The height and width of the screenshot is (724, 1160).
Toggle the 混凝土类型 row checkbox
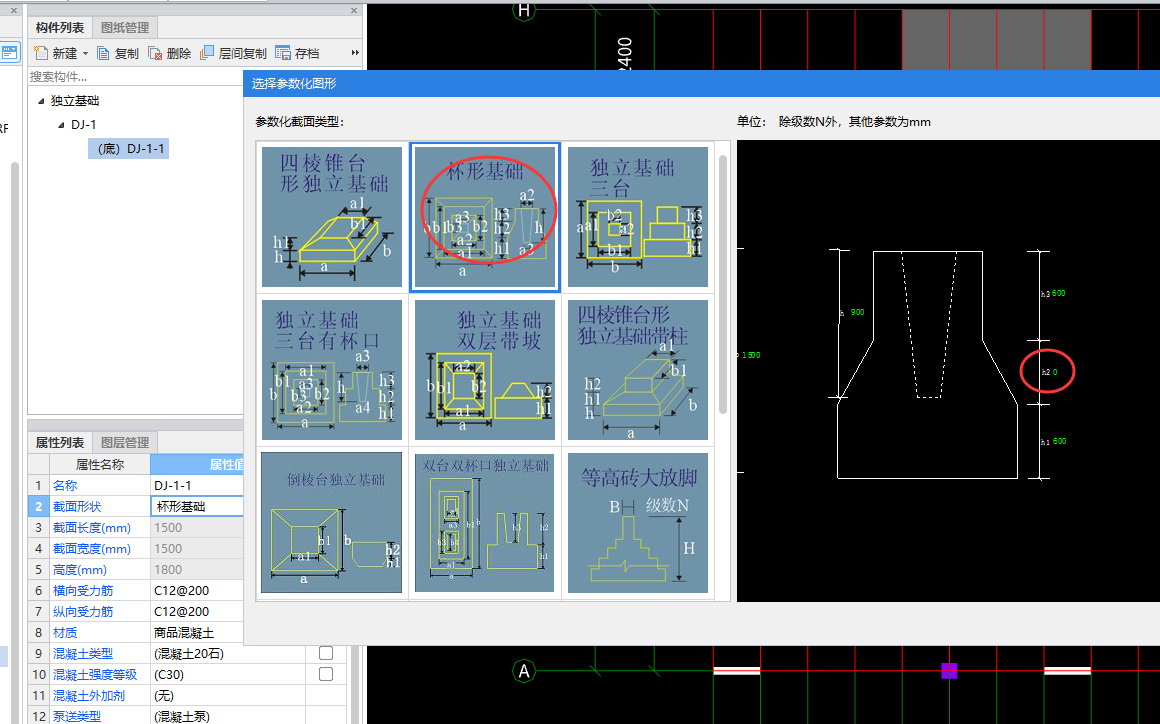coord(326,653)
